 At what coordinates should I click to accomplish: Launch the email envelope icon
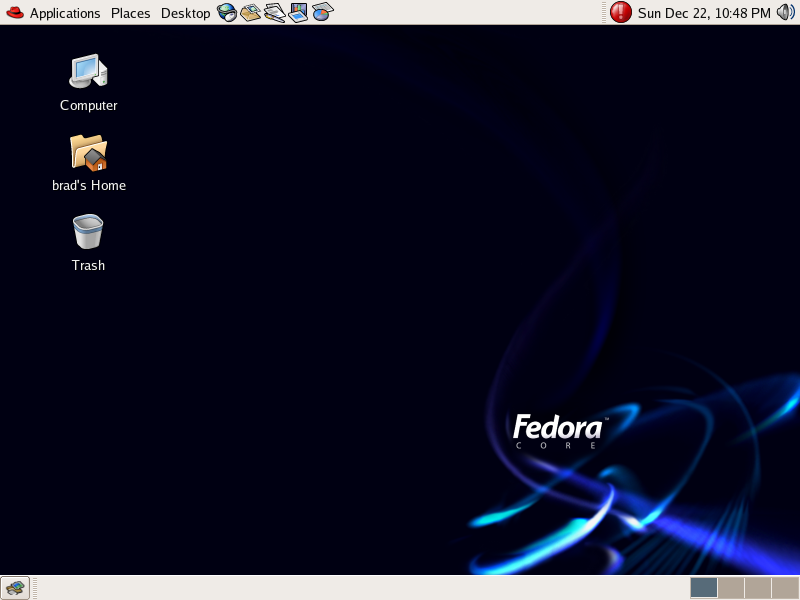click(x=250, y=12)
